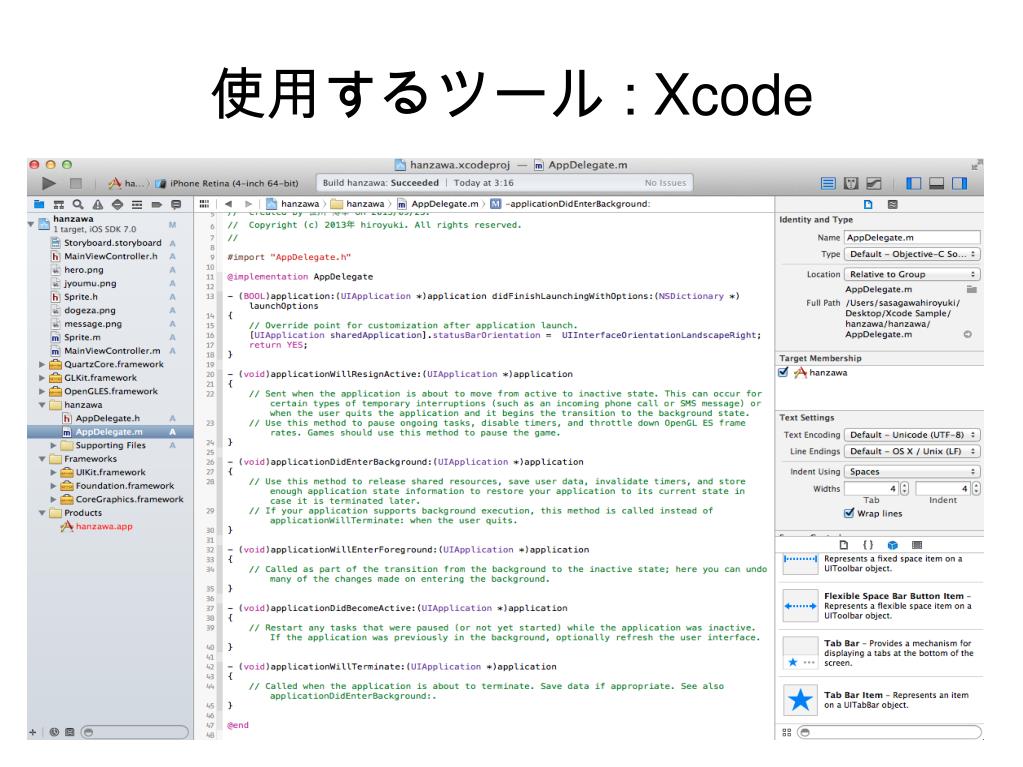The height and width of the screenshot is (767, 1023).
Task: Show the debug area pane
Action: click(936, 183)
